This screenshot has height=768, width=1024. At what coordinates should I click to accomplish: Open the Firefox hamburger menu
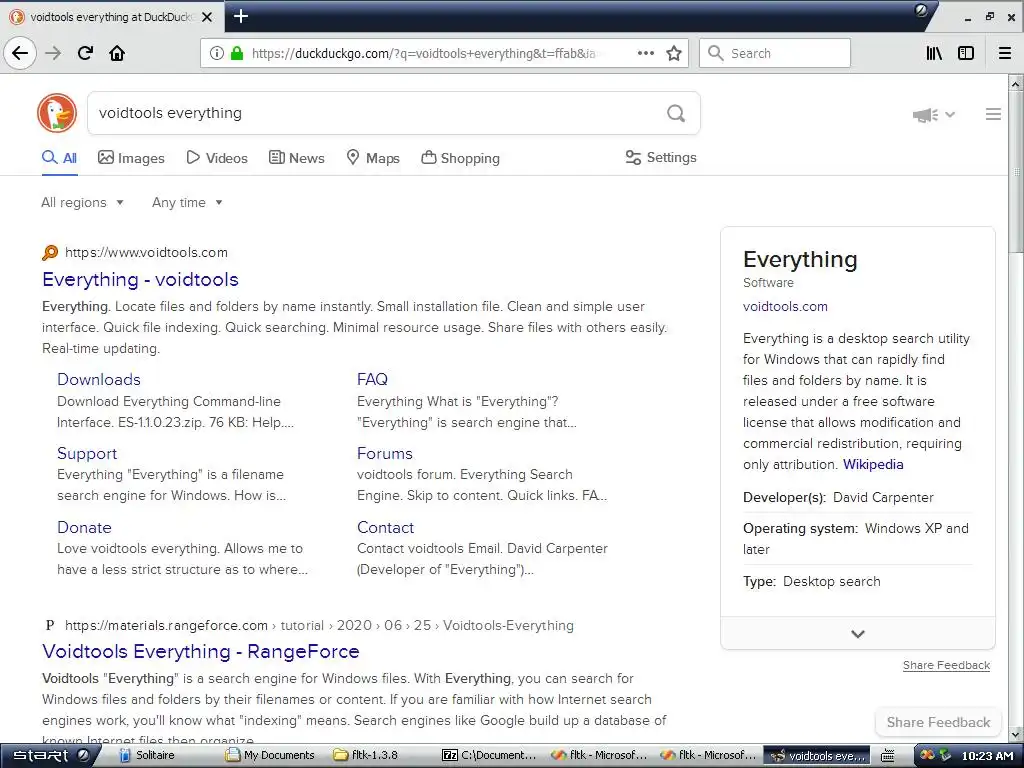point(1005,53)
